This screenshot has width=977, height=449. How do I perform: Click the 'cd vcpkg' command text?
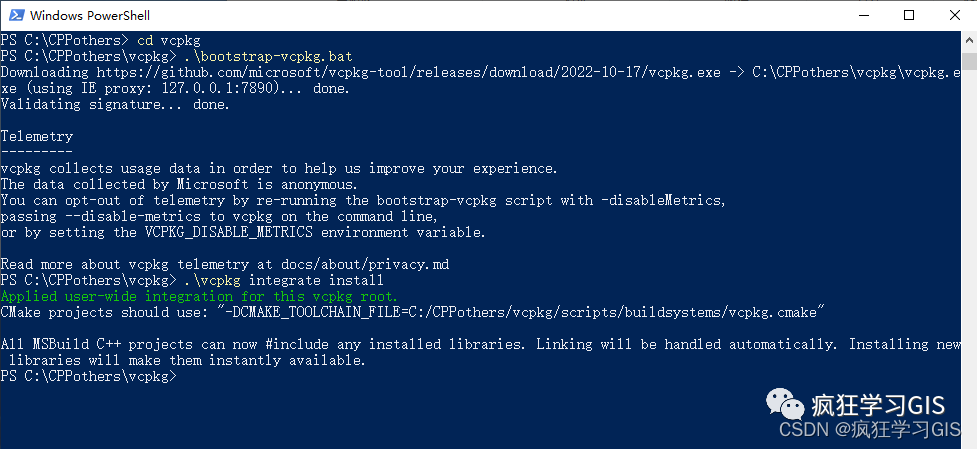tap(169, 40)
